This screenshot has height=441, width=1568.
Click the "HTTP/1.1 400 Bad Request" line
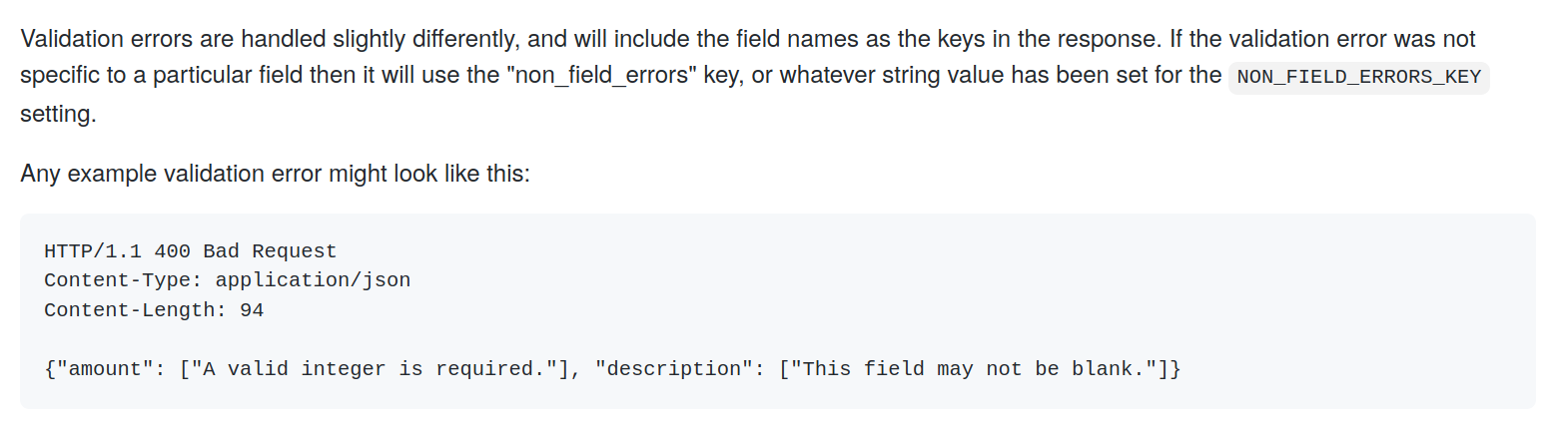(x=191, y=251)
